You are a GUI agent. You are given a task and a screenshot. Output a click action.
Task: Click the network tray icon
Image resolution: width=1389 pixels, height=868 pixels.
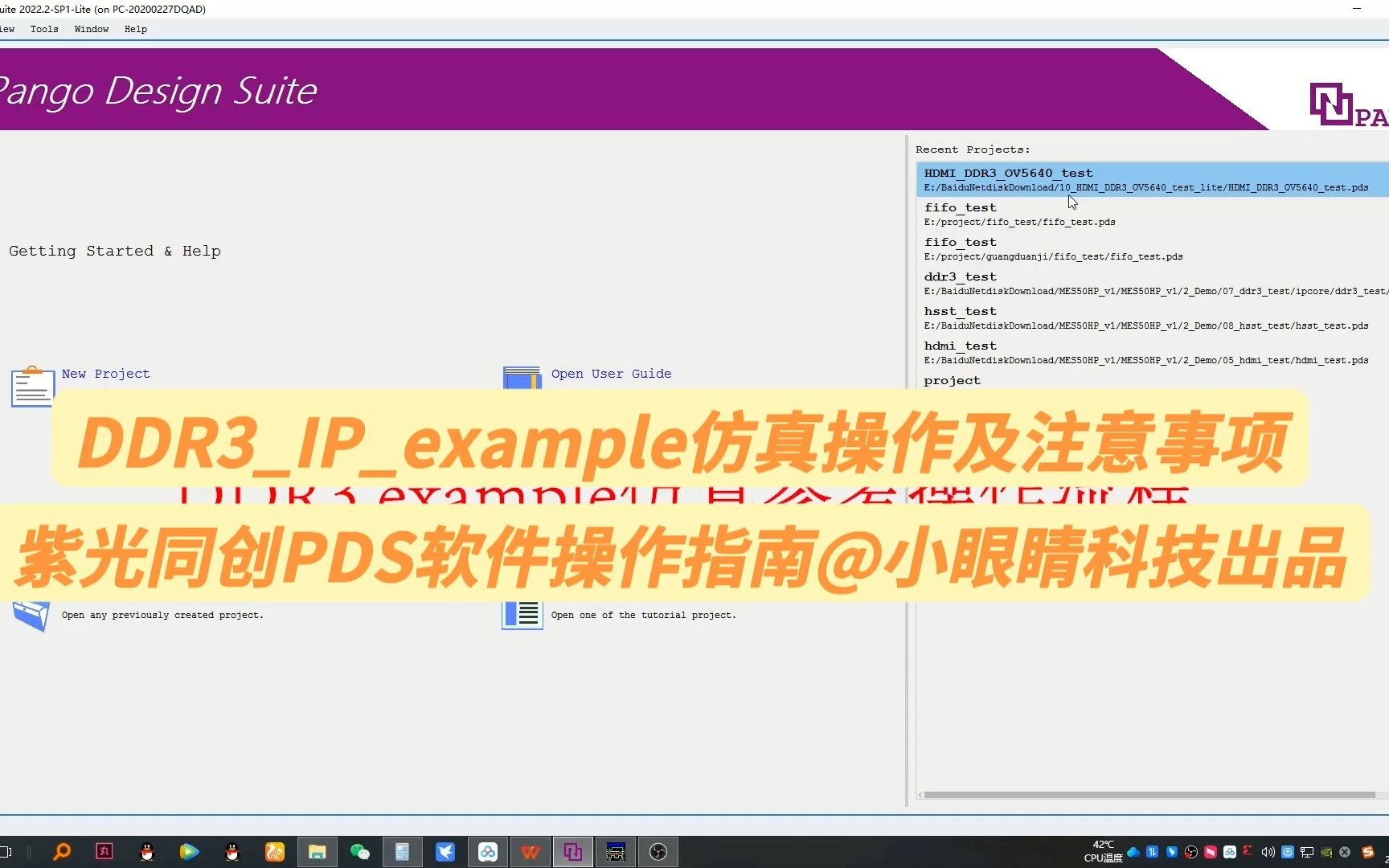1307,852
